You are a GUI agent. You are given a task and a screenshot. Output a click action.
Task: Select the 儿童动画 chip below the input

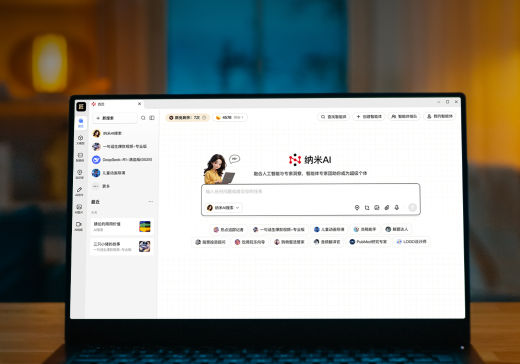click(329, 229)
